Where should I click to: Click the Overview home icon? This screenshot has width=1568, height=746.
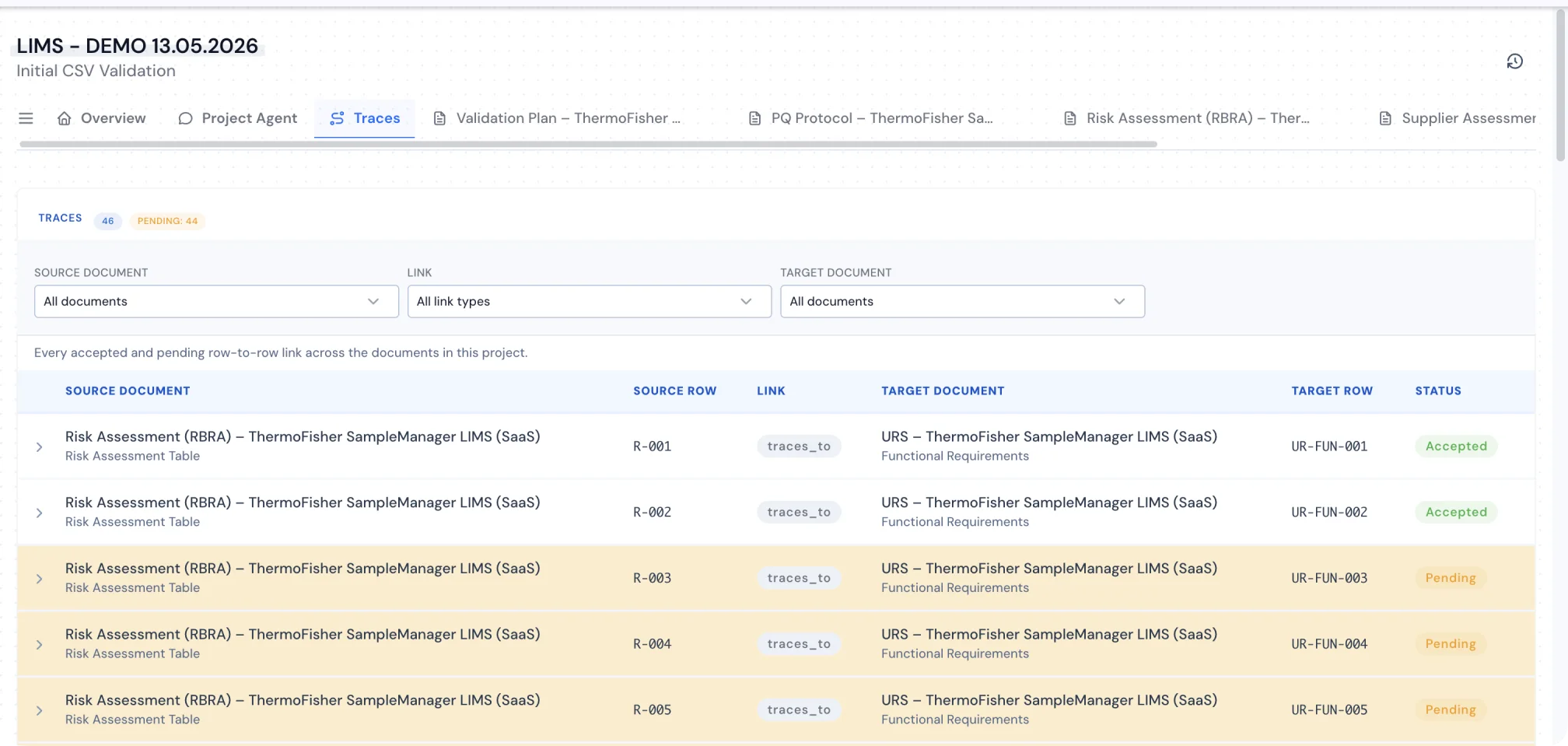click(65, 118)
